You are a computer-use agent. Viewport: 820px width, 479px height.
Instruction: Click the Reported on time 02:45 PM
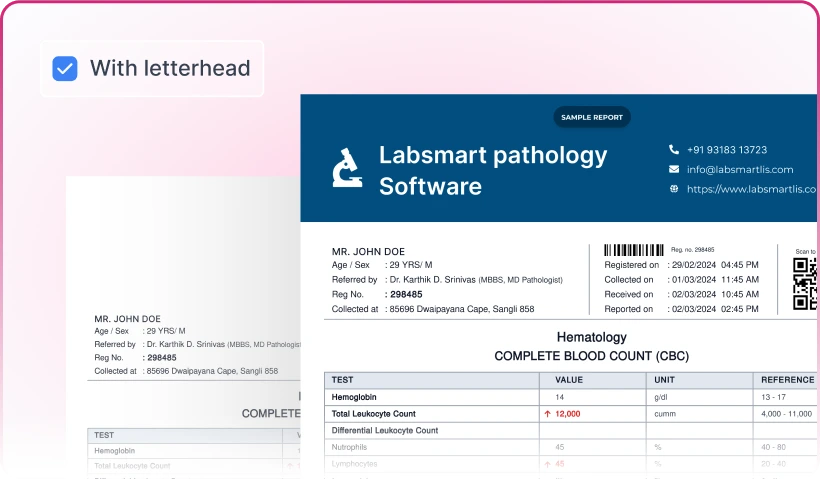739,309
